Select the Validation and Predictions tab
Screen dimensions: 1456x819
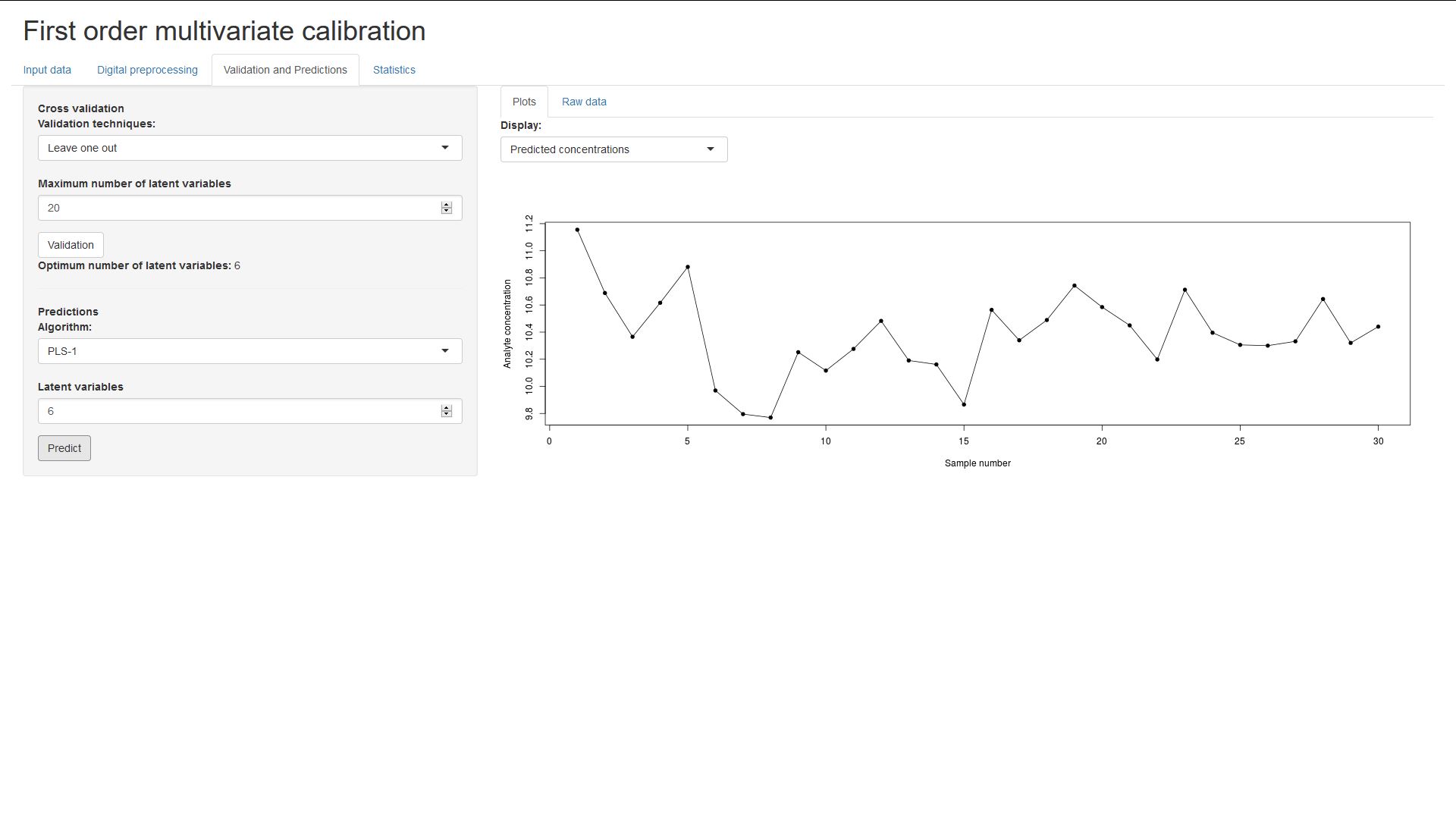(x=285, y=70)
